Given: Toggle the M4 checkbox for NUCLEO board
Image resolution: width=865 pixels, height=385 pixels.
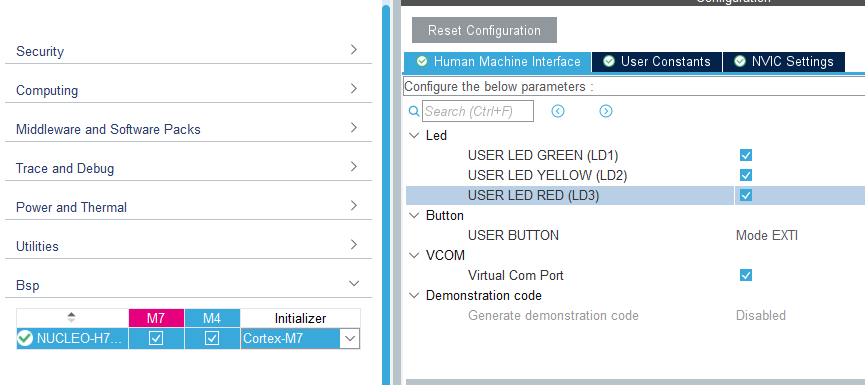Looking at the screenshot, I should pos(212,338).
